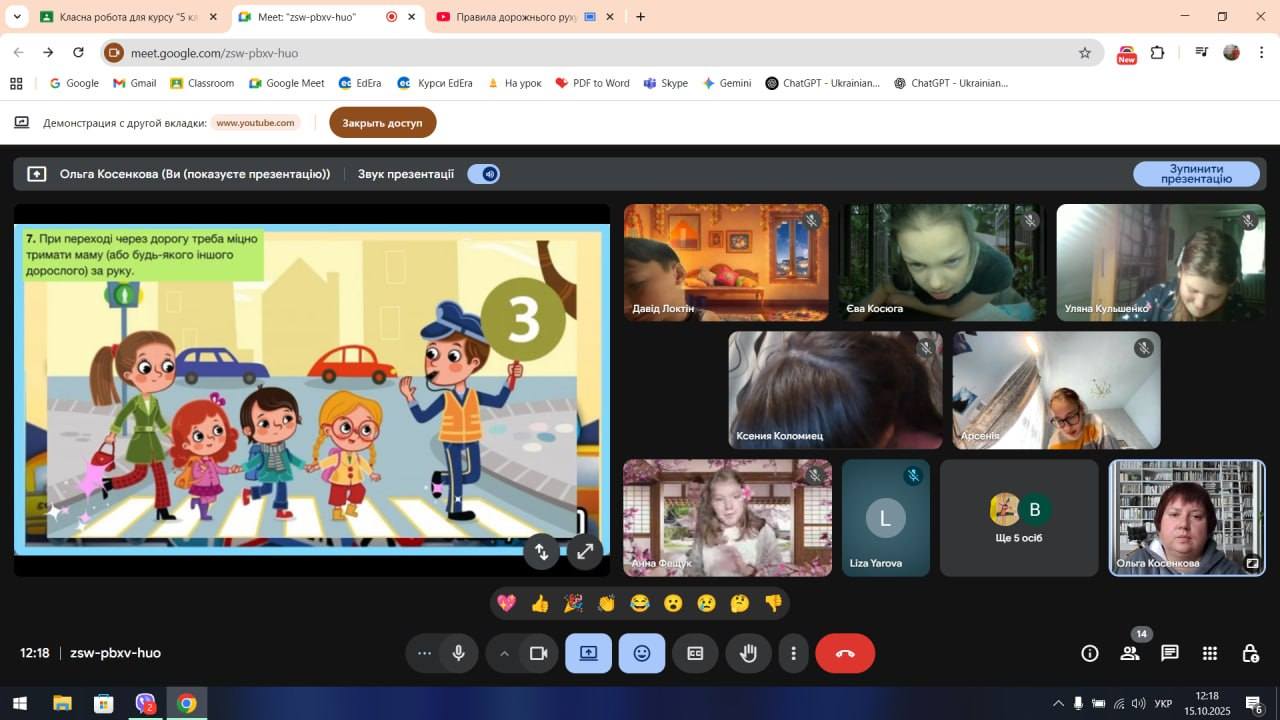Send the thumbs up reaction
This screenshot has height=720, width=1280.
(x=540, y=603)
